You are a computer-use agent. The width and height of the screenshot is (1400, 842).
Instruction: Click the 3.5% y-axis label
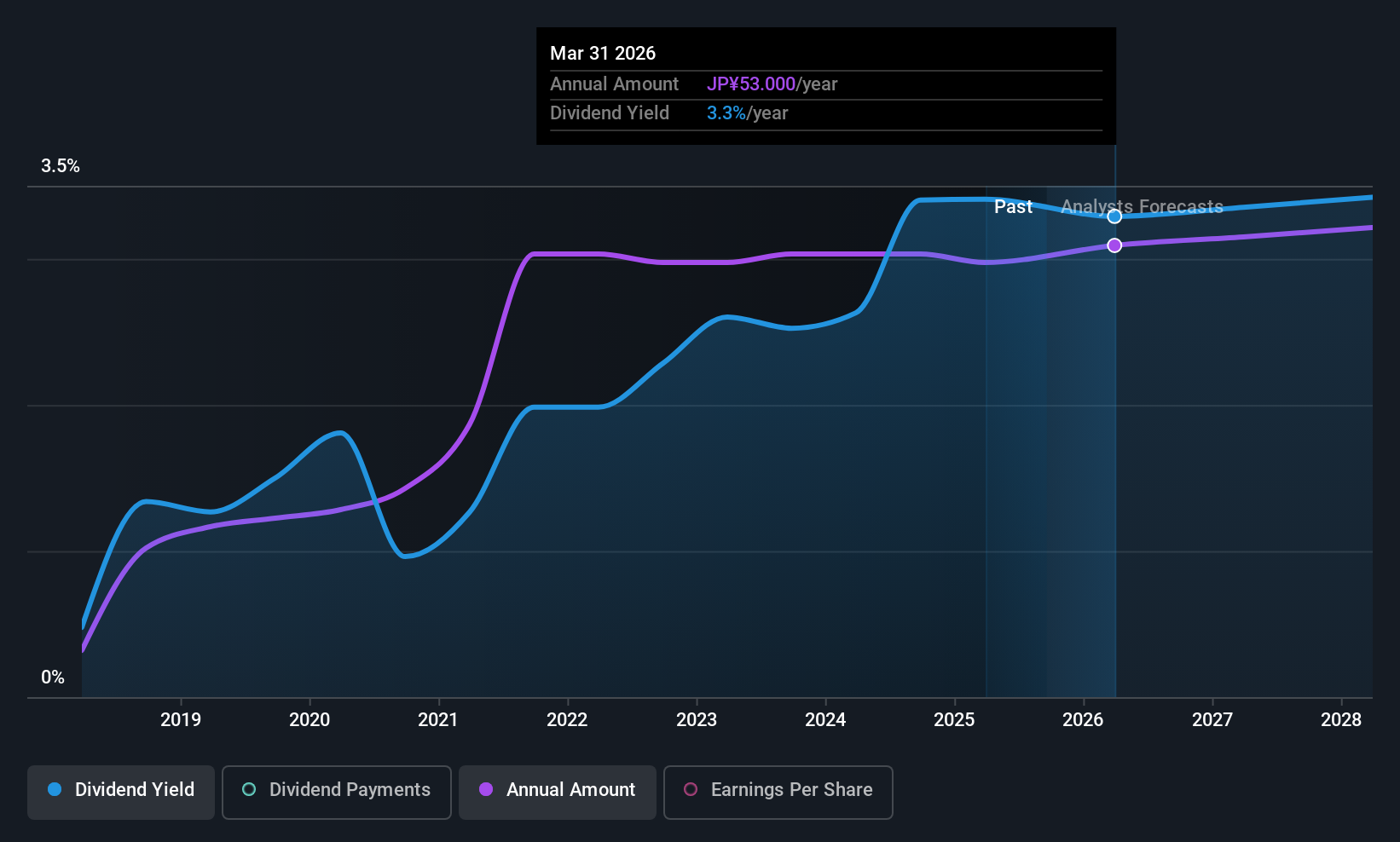click(x=61, y=166)
